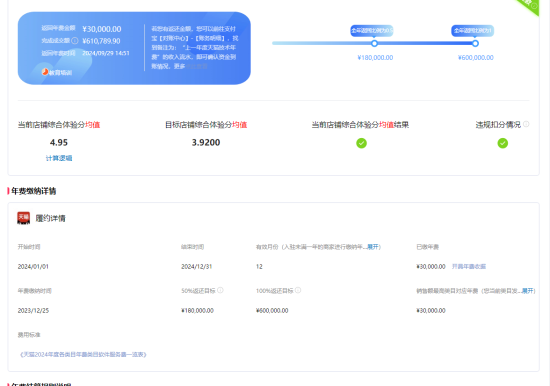Click the 全年返回比例0.5 tooltip bubble
The image size is (550, 386).
(372, 31)
